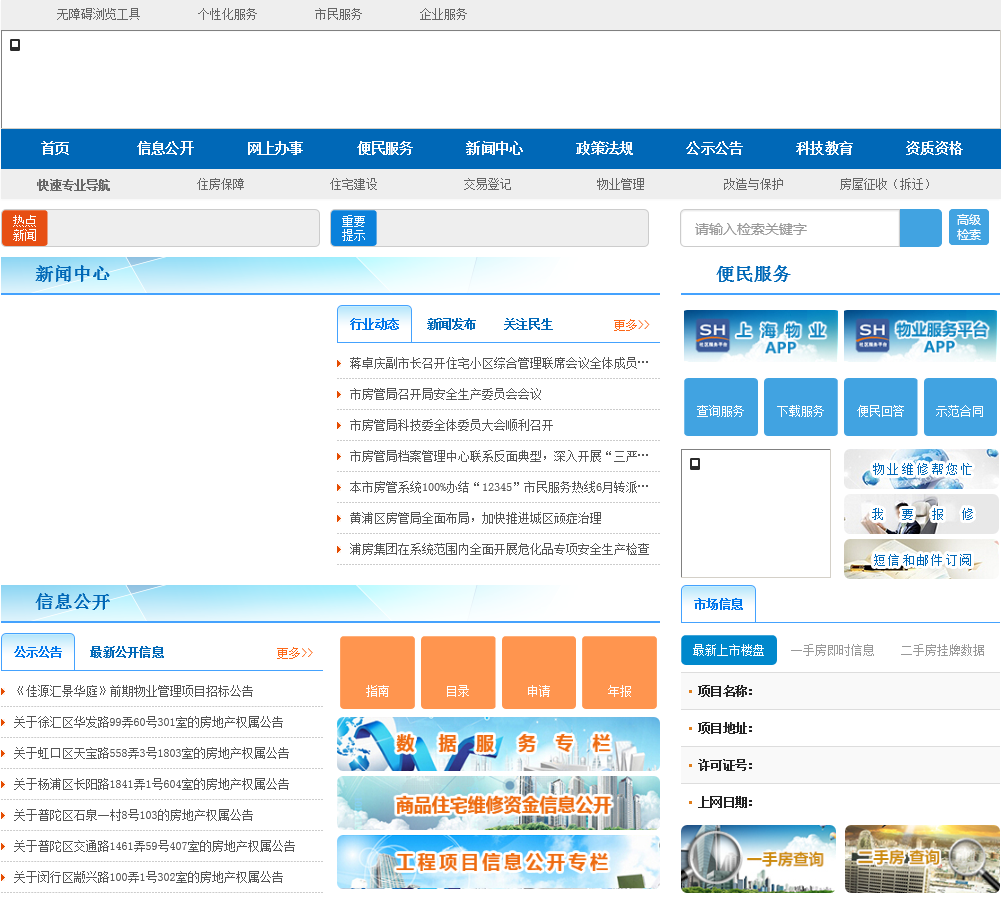
Task: Open the 物业服务平台 APP banner
Action: [x=920, y=336]
